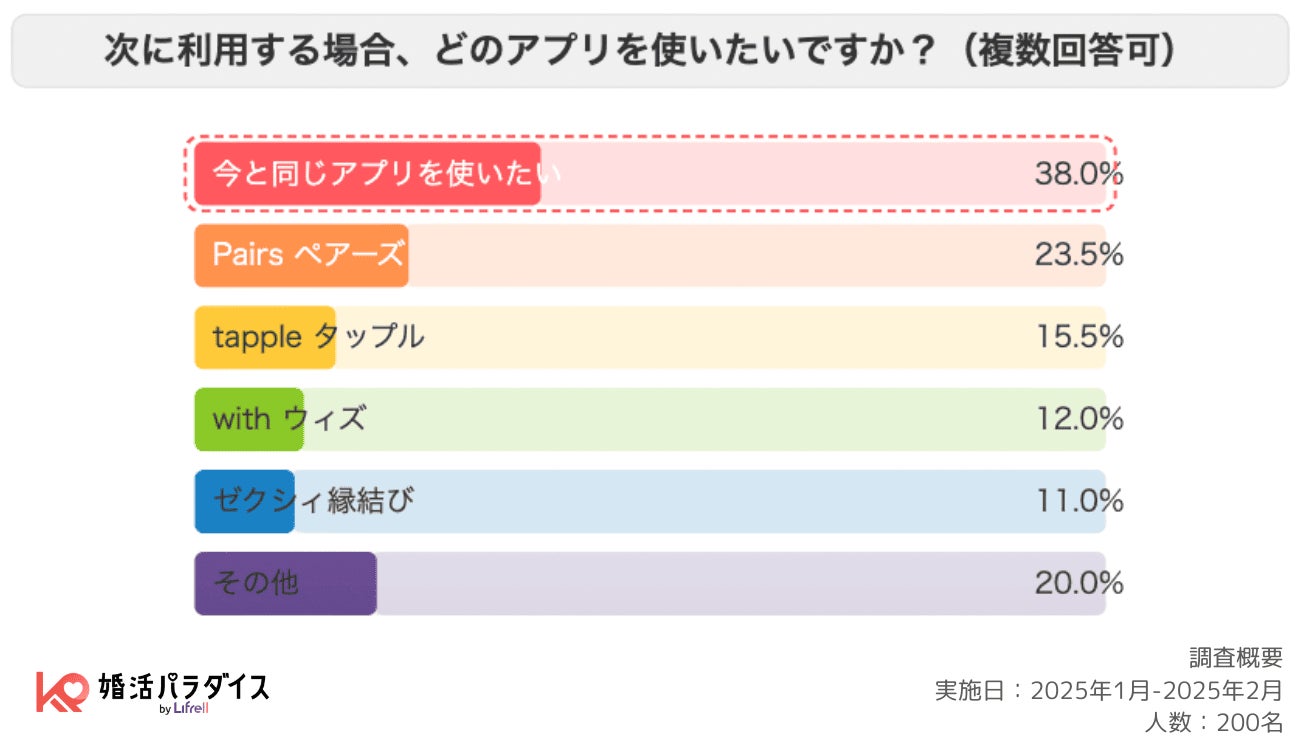
Task: Click the 12.0% percentage label
Action: (1078, 419)
